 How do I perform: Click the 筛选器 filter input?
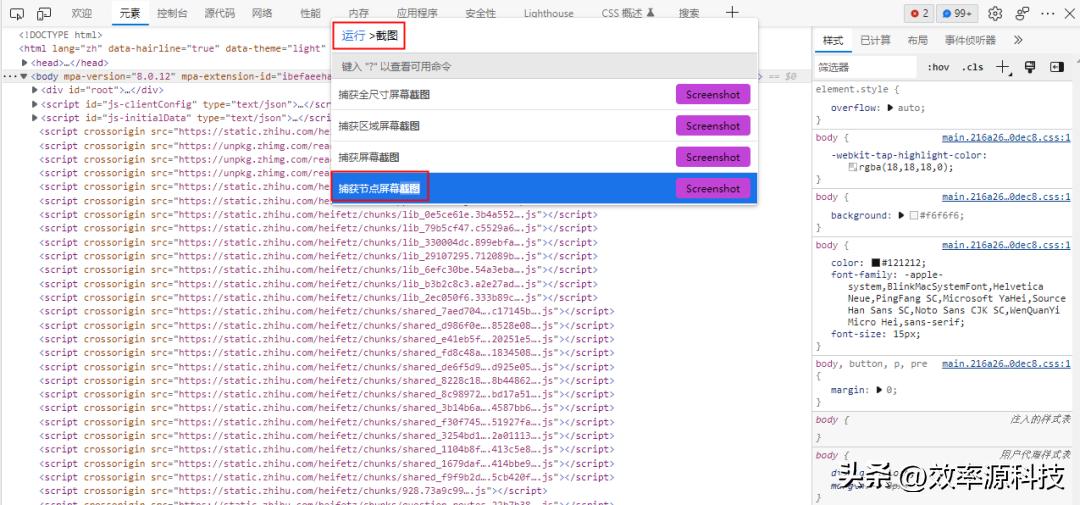tap(866, 68)
